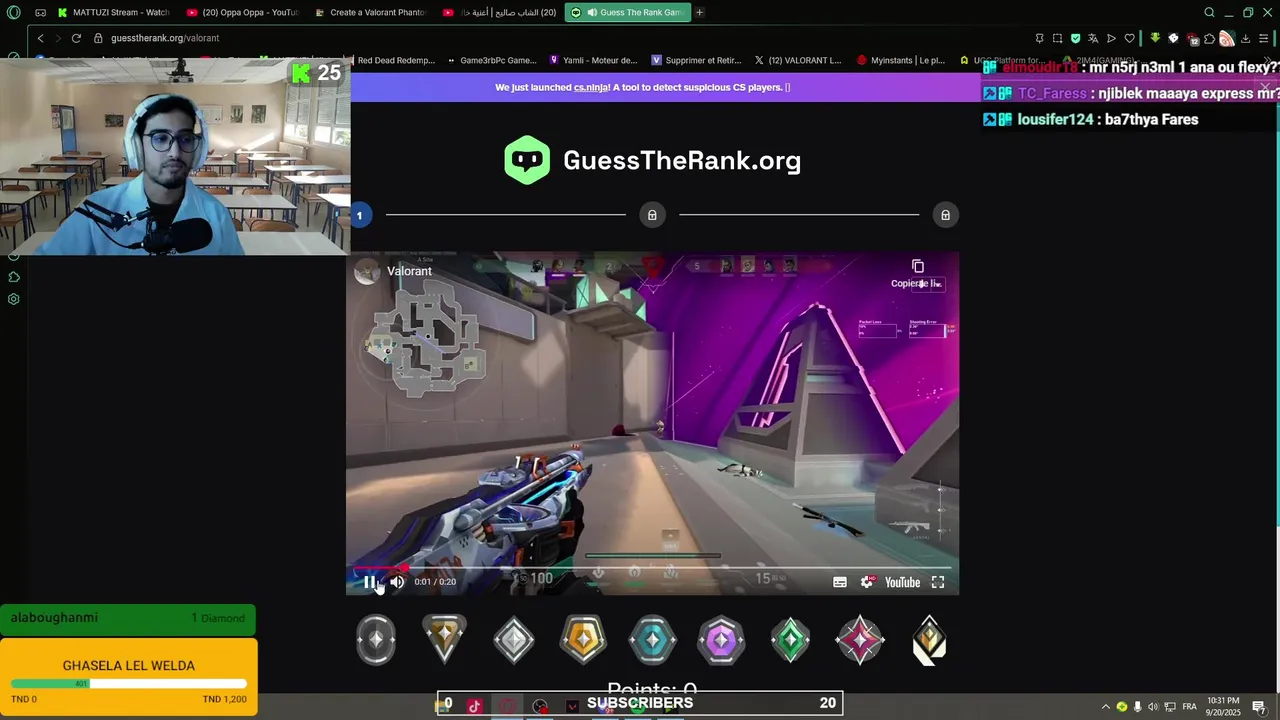Viewport: 1280px width, 720px height.
Task: Guess the Ascendant rank
Action: [x=790, y=640]
